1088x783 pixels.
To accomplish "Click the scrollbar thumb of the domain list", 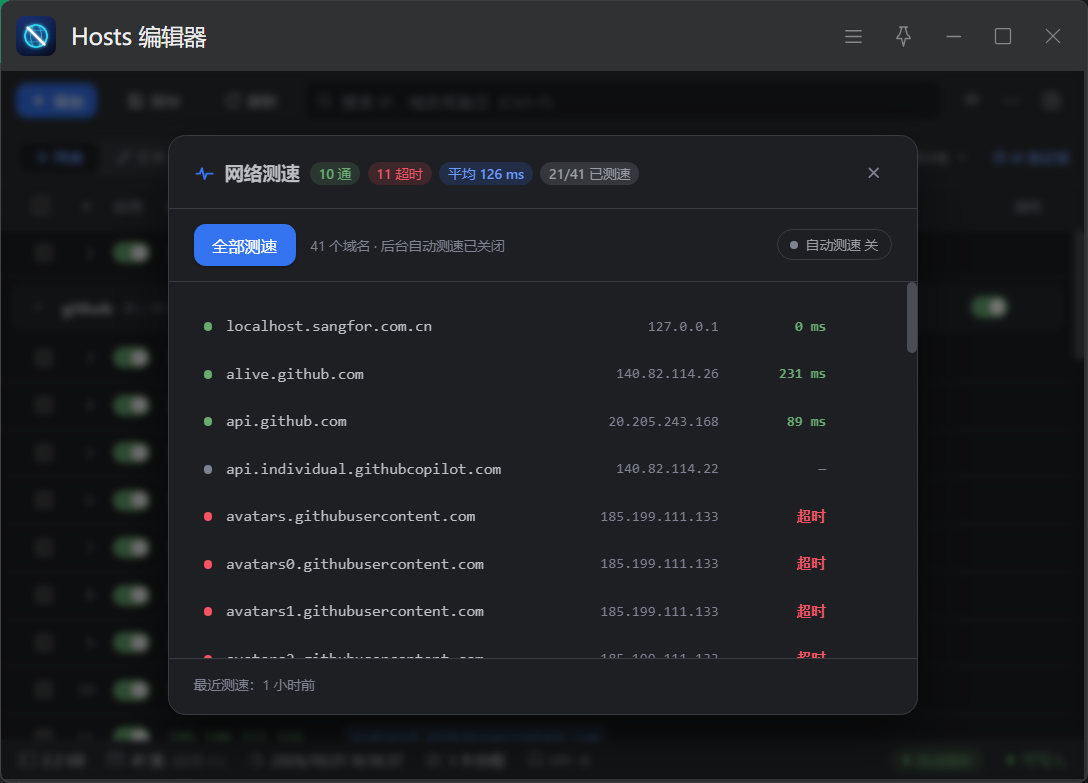I will 912,317.
